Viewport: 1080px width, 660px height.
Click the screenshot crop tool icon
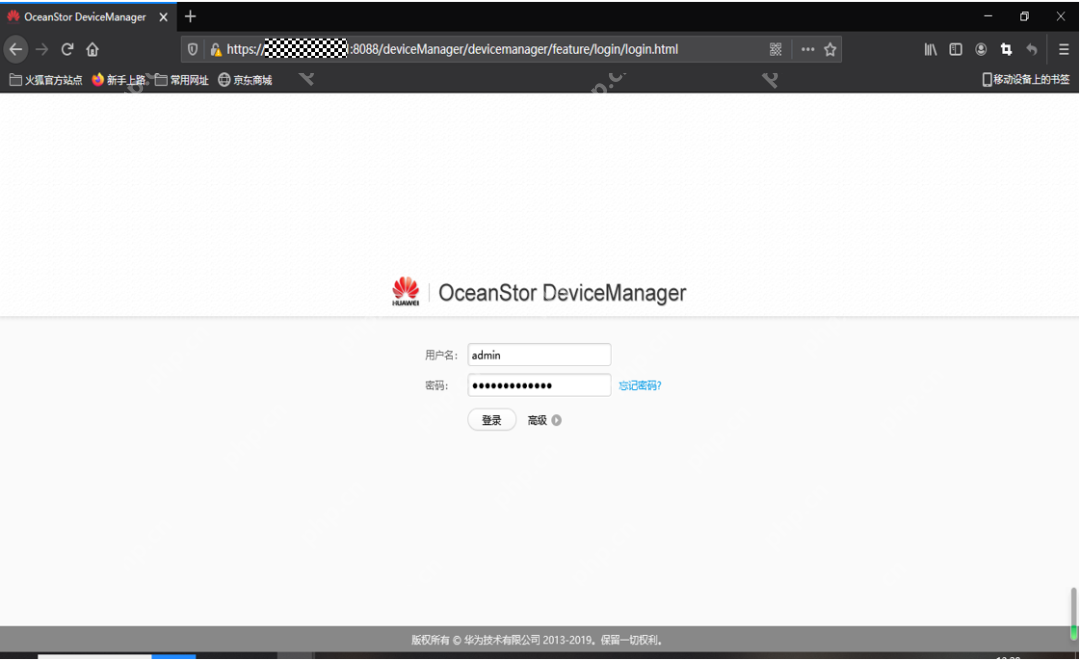(x=1006, y=49)
